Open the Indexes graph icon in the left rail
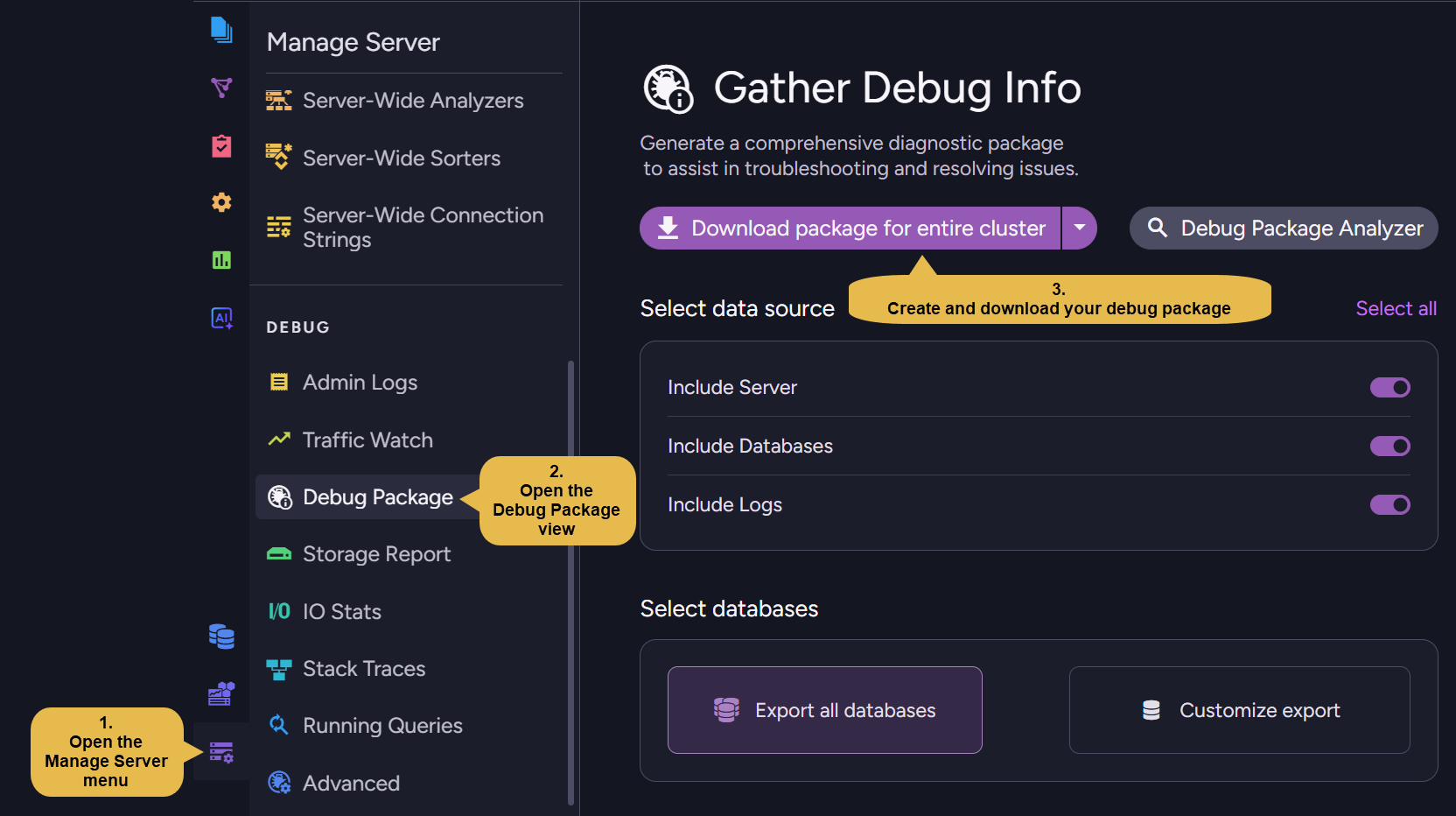1456x816 pixels. coord(221,88)
